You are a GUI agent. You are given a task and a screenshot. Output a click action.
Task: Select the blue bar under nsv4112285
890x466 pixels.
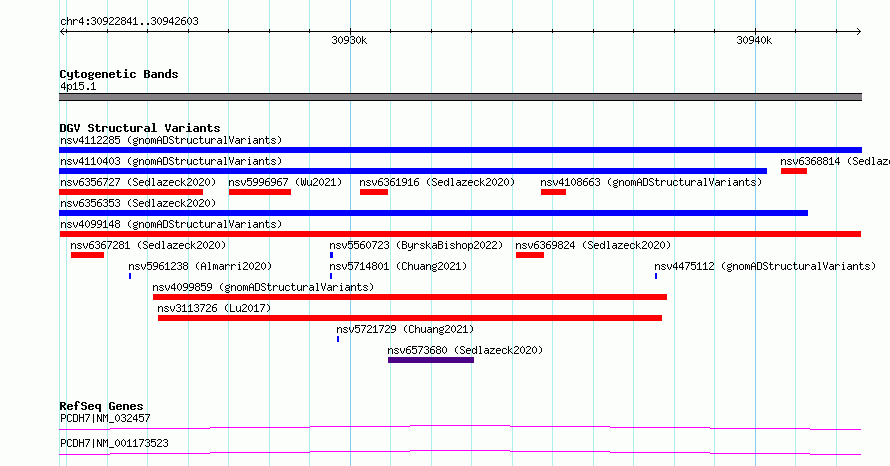(460, 150)
